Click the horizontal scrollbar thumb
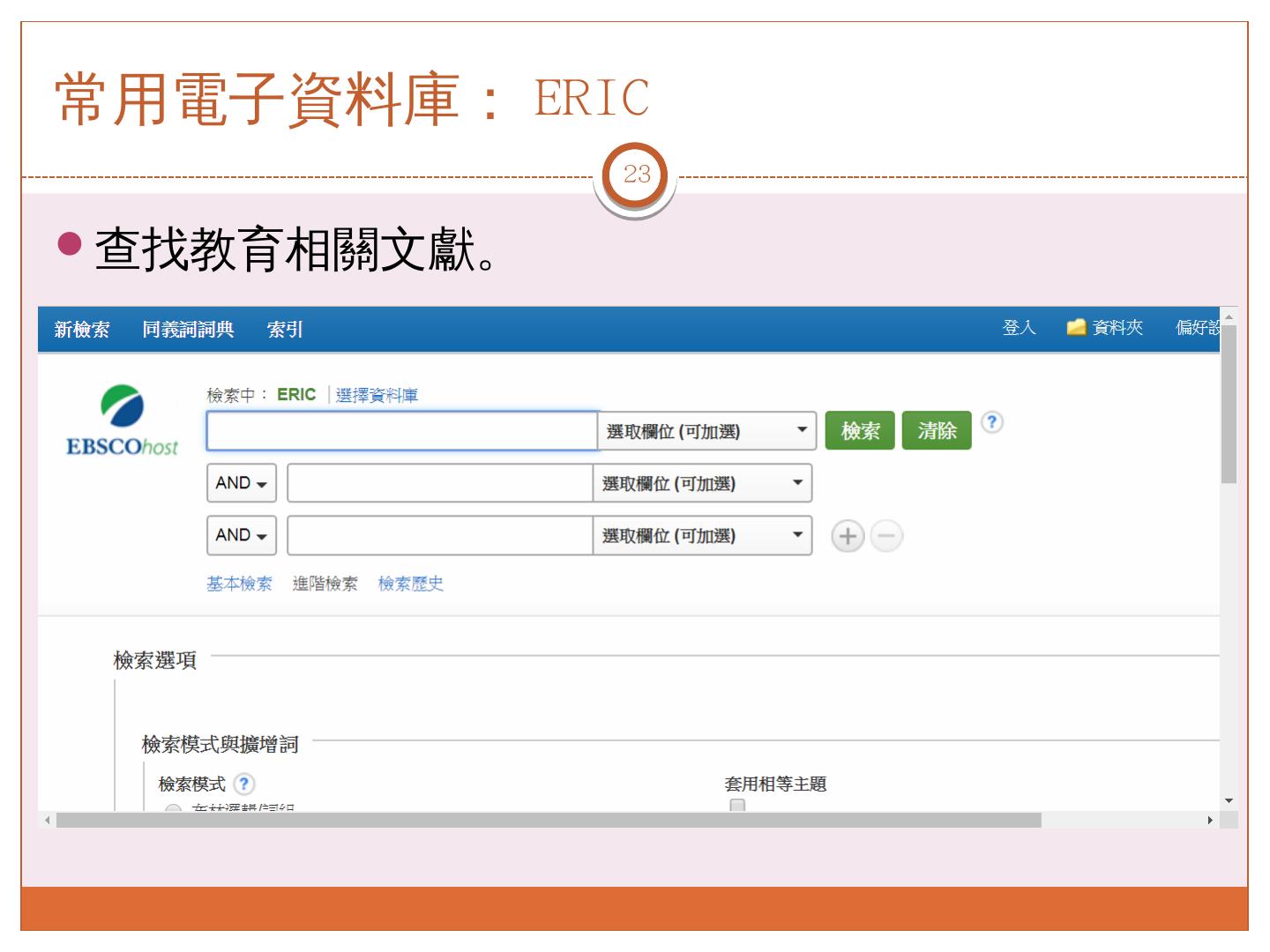Image resolution: width=1270 pixels, height=952 pixels. coord(547,821)
